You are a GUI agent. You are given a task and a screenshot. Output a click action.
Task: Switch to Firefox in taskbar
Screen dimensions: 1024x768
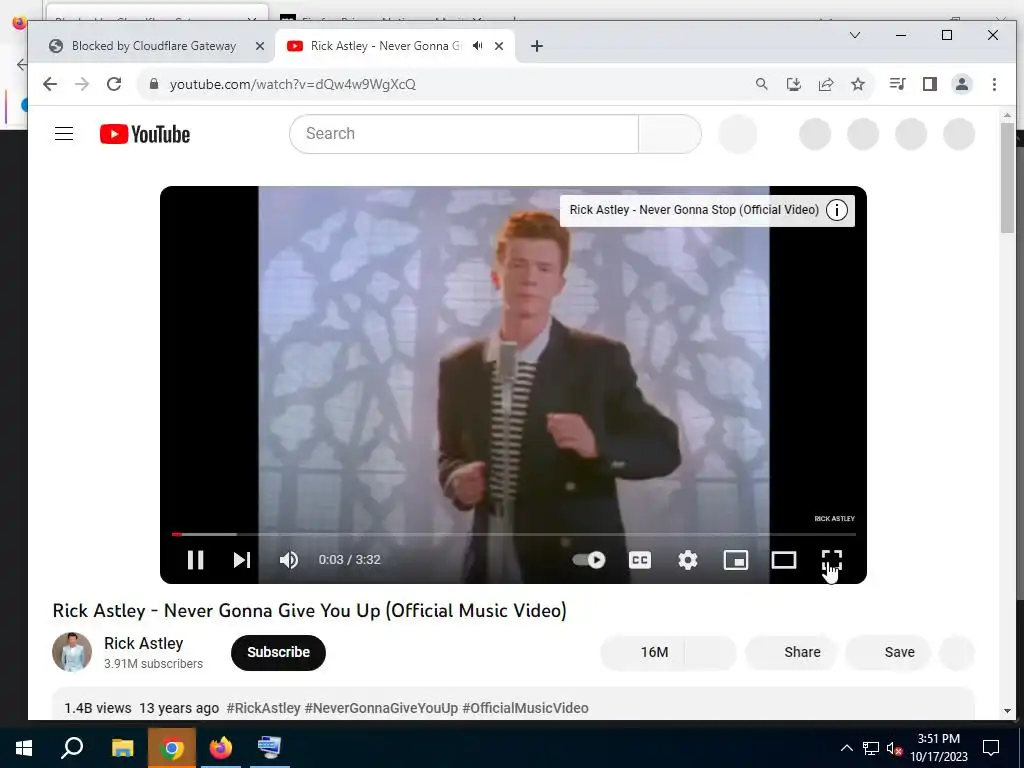click(x=221, y=748)
